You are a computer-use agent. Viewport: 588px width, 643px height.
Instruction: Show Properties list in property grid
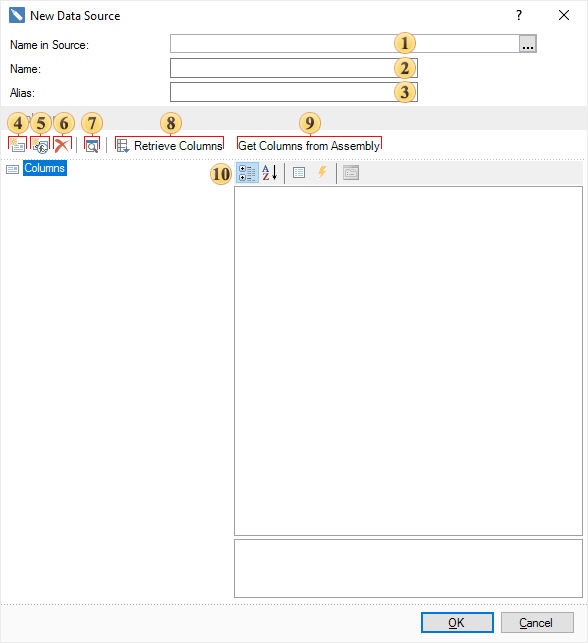[299, 173]
